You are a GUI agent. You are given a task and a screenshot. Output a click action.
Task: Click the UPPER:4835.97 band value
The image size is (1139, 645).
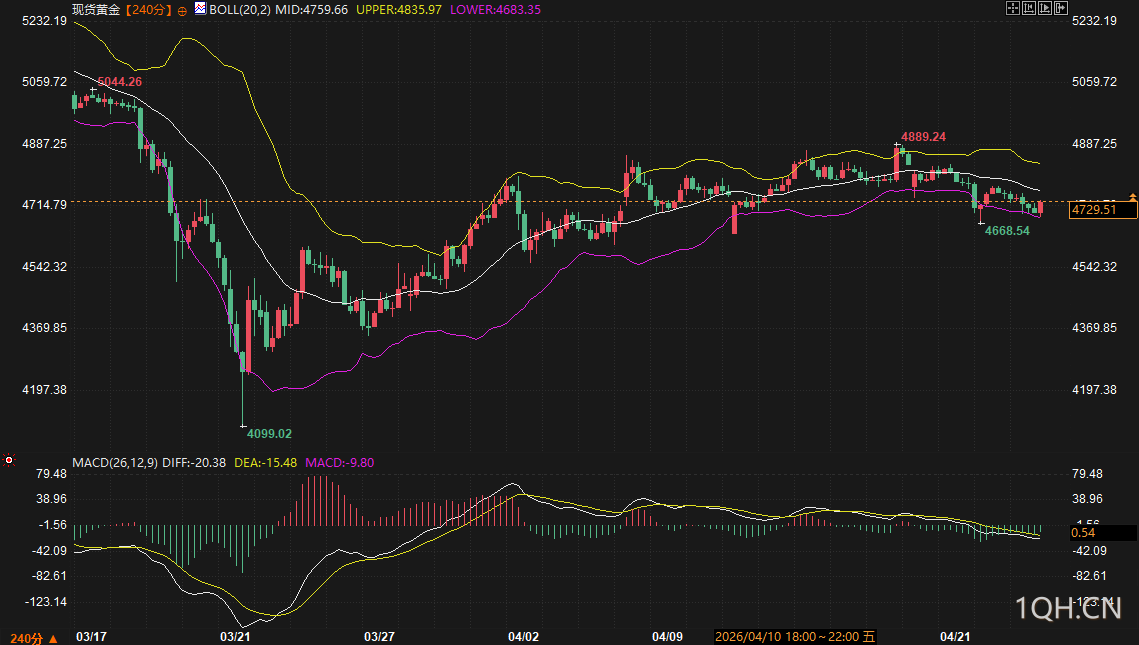pyautogui.click(x=399, y=9)
